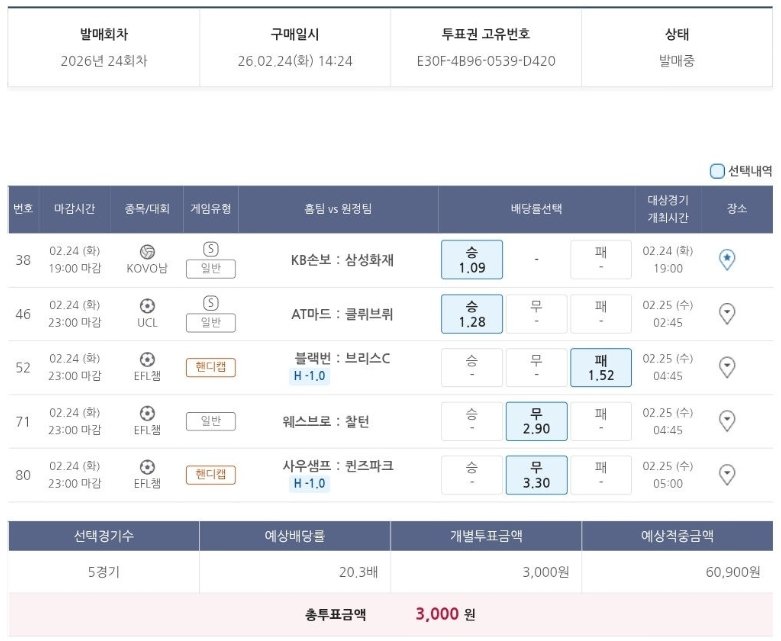
Task: Click the 일반 badge in match 71
Action: point(211,421)
